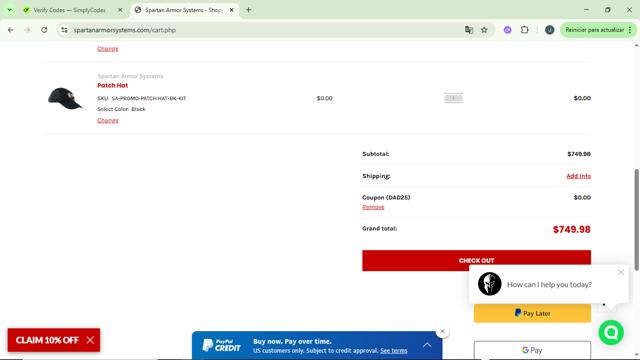Viewport: 640px width, 360px height.
Task: Close the PayPal Credit banner
Action: [442, 331]
